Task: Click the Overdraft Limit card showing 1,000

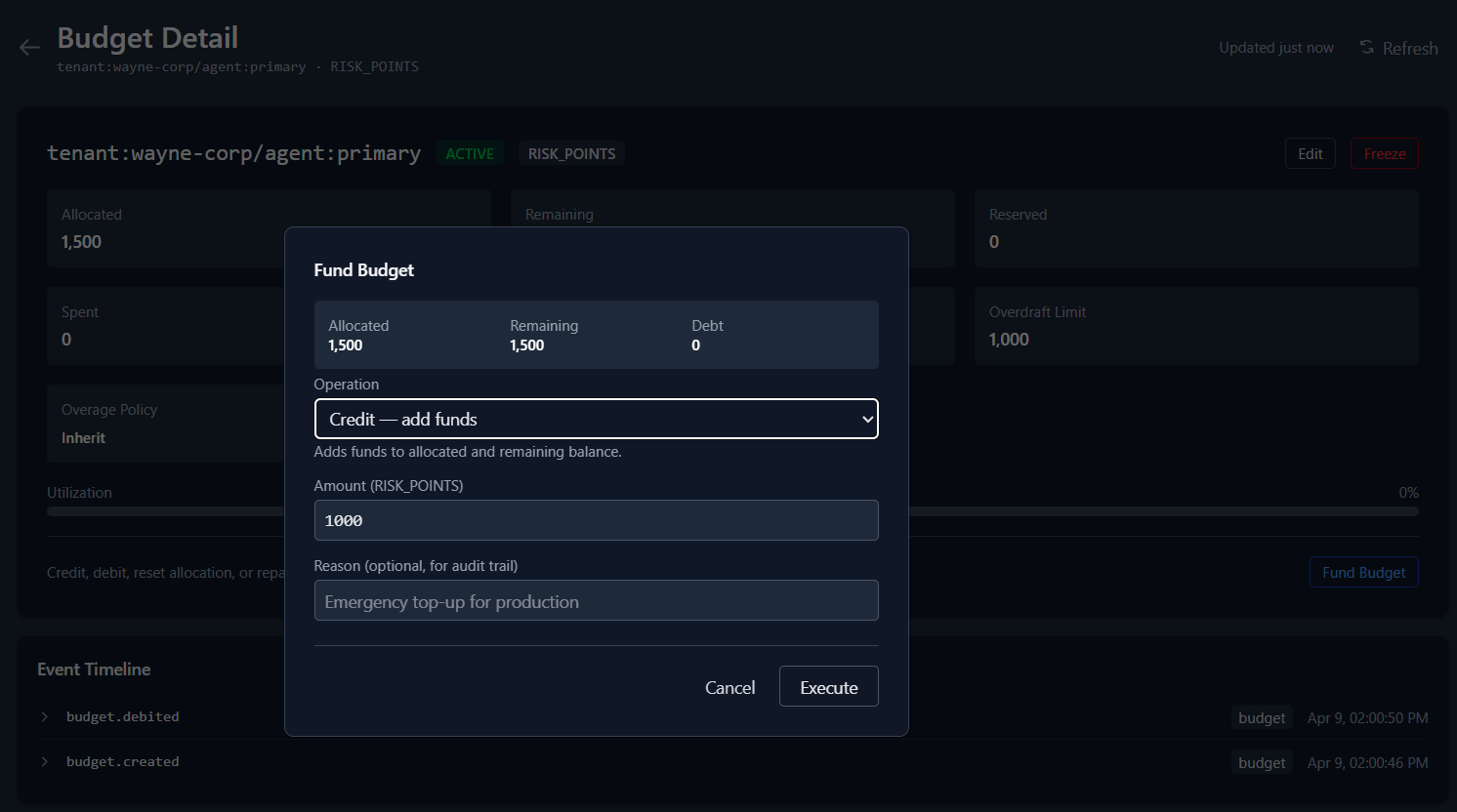Action: pyautogui.click(x=1196, y=326)
